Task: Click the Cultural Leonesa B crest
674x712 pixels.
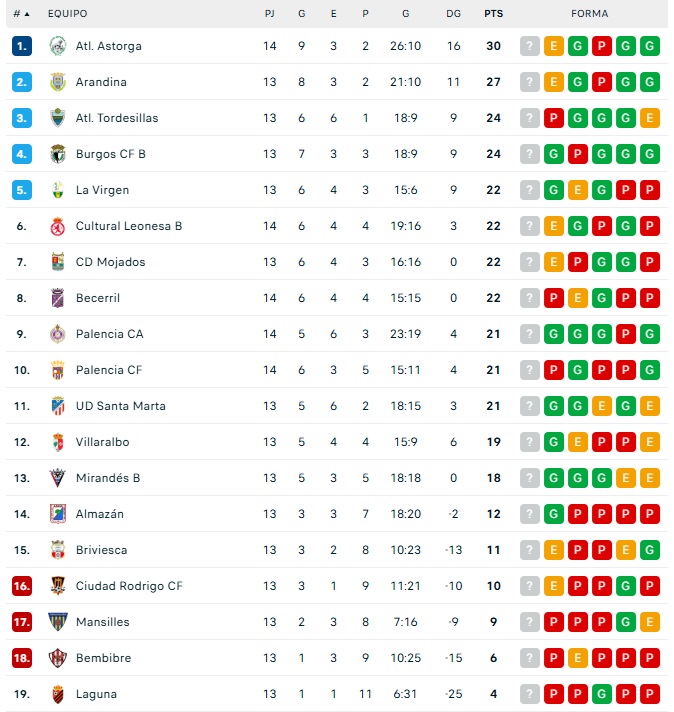Action: tap(57, 226)
